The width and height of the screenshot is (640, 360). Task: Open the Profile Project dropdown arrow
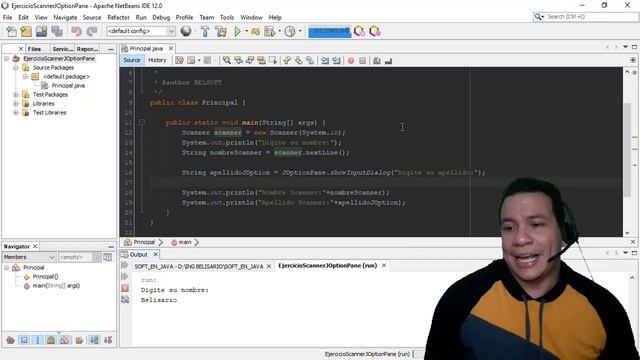(x=280, y=31)
